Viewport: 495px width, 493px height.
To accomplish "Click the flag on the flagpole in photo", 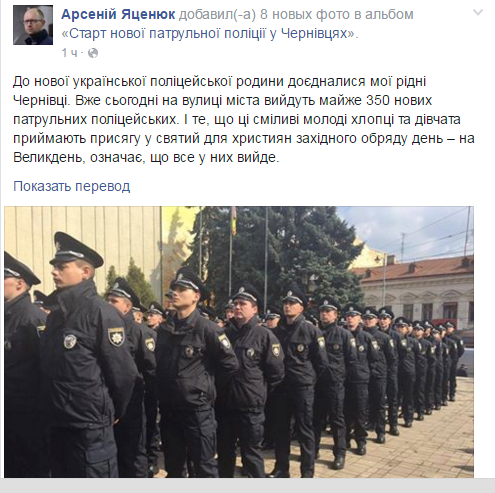I will pyautogui.click(x=234, y=221).
